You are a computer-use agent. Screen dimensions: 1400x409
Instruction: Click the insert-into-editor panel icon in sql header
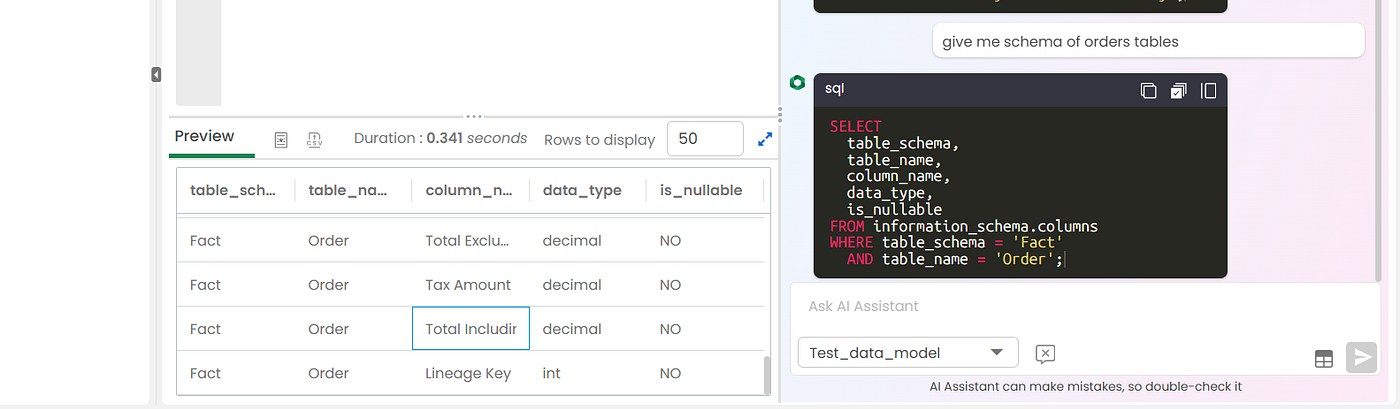coord(1208,91)
